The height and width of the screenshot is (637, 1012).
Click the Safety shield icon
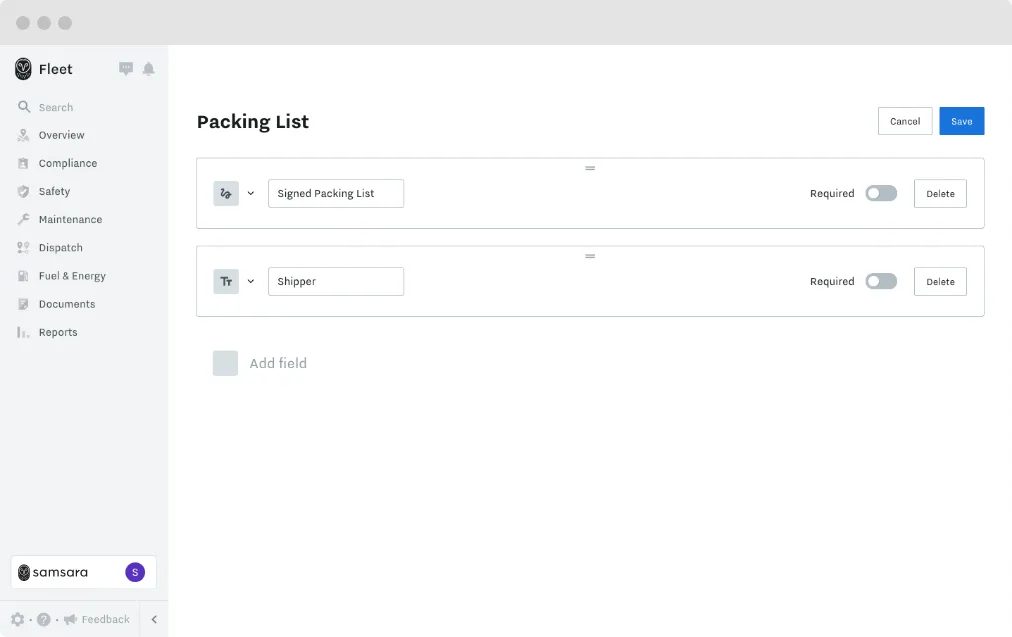23,191
